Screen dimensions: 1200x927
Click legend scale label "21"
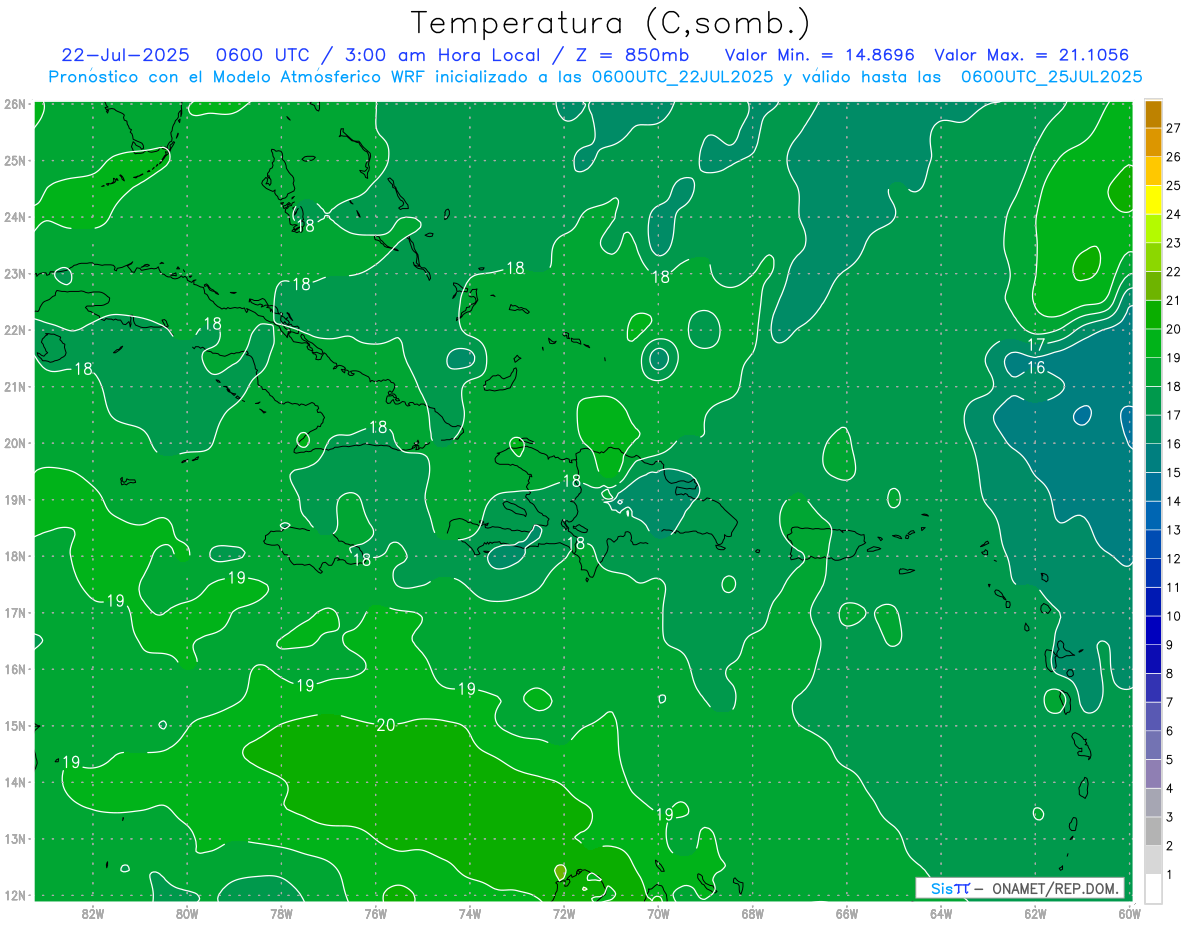(1174, 300)
